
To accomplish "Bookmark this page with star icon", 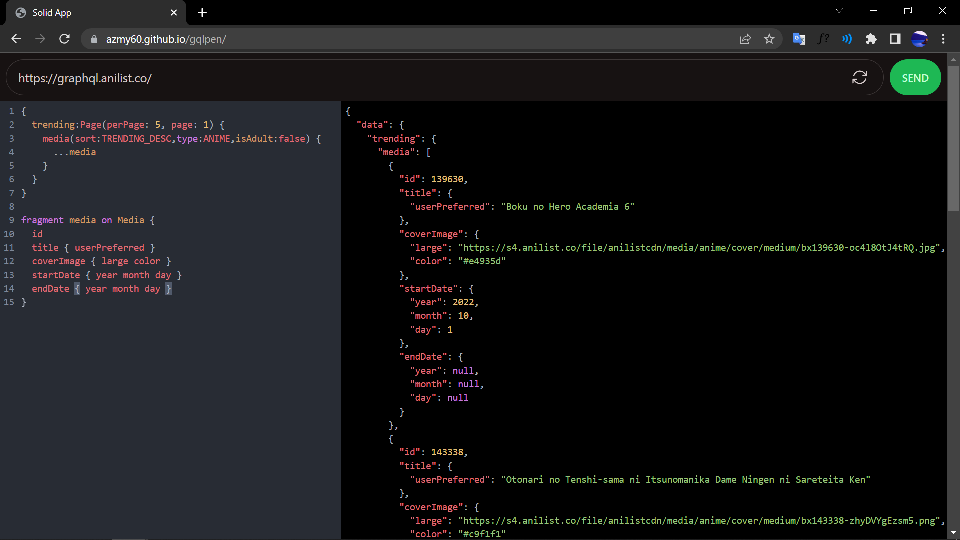I will tap(769, 39).
